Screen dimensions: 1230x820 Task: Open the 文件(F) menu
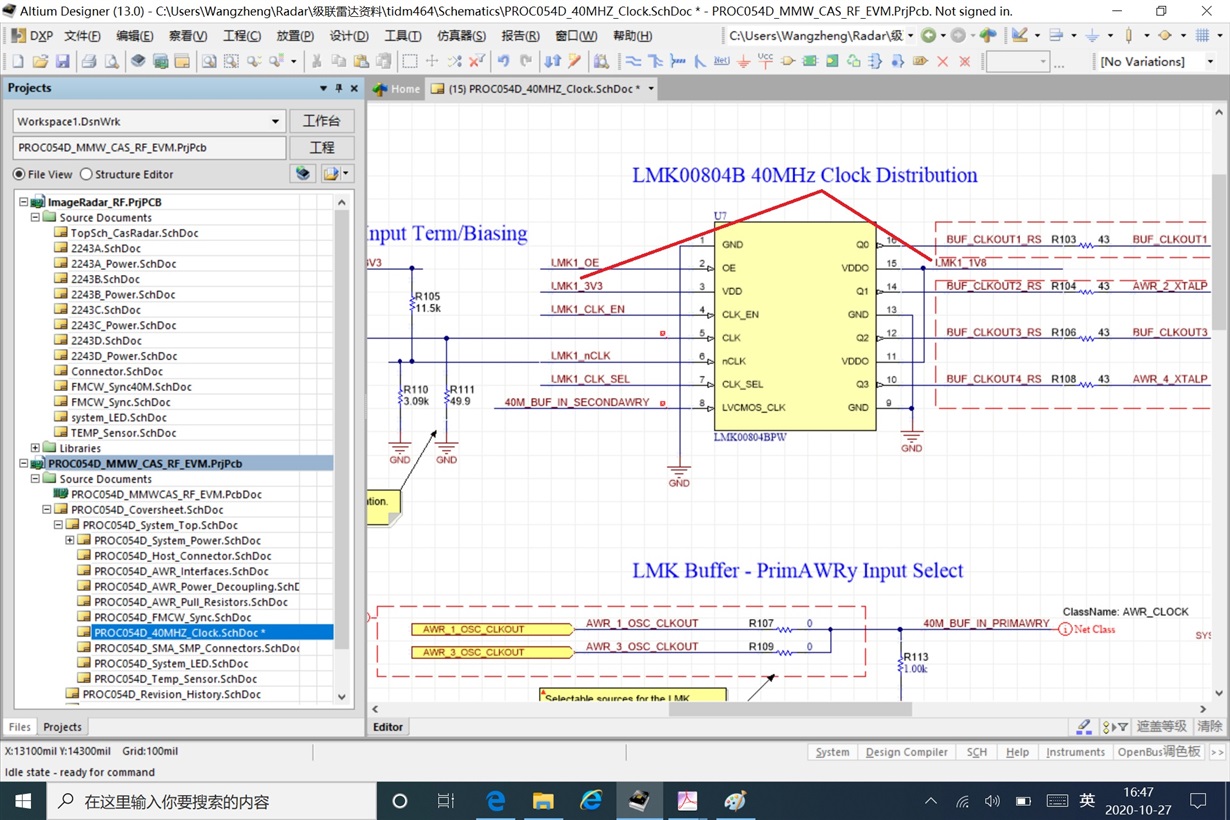[83, 36]
